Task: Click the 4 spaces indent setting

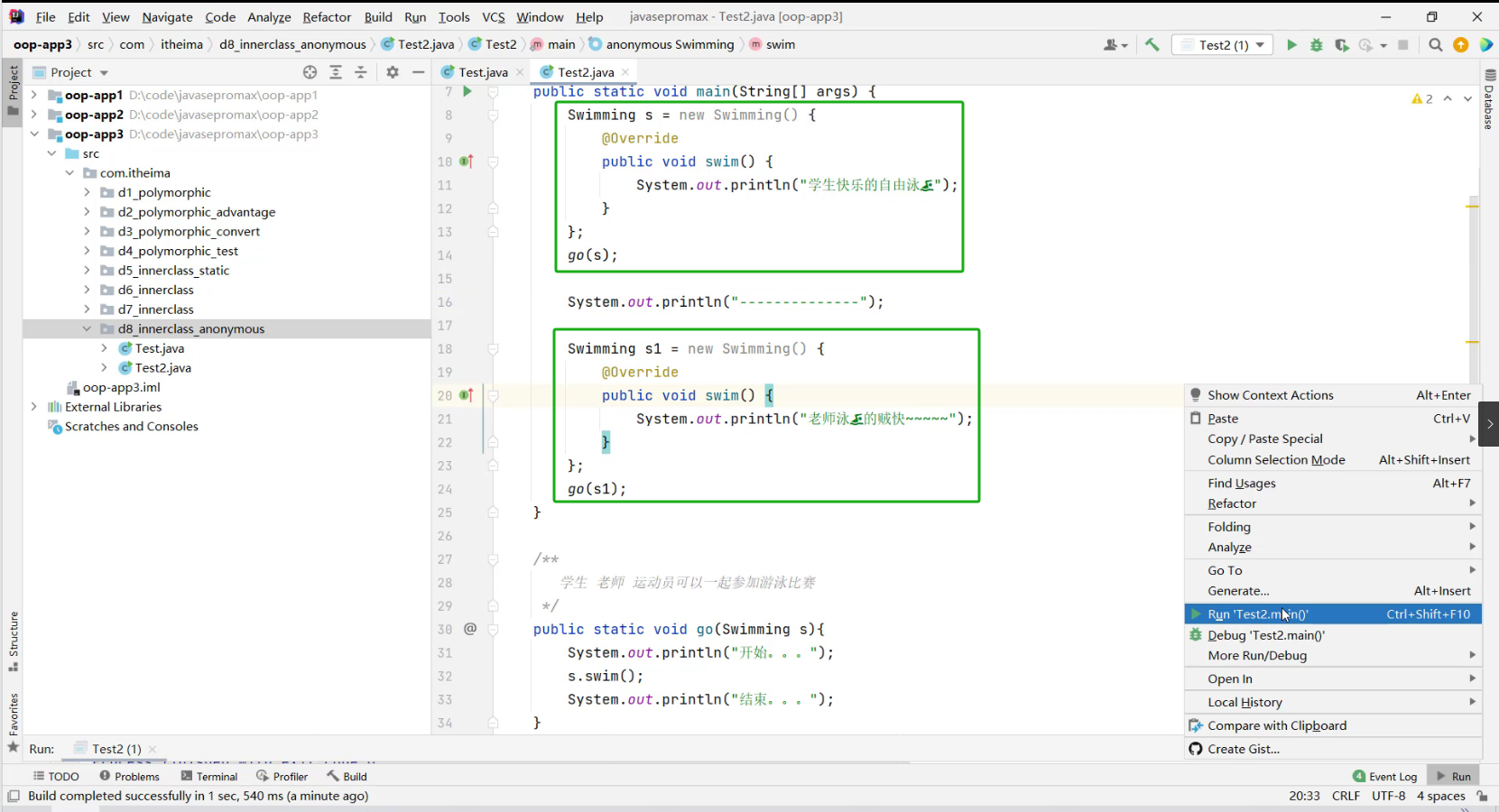Action: pyautogui.click(x=1441, y=796)
